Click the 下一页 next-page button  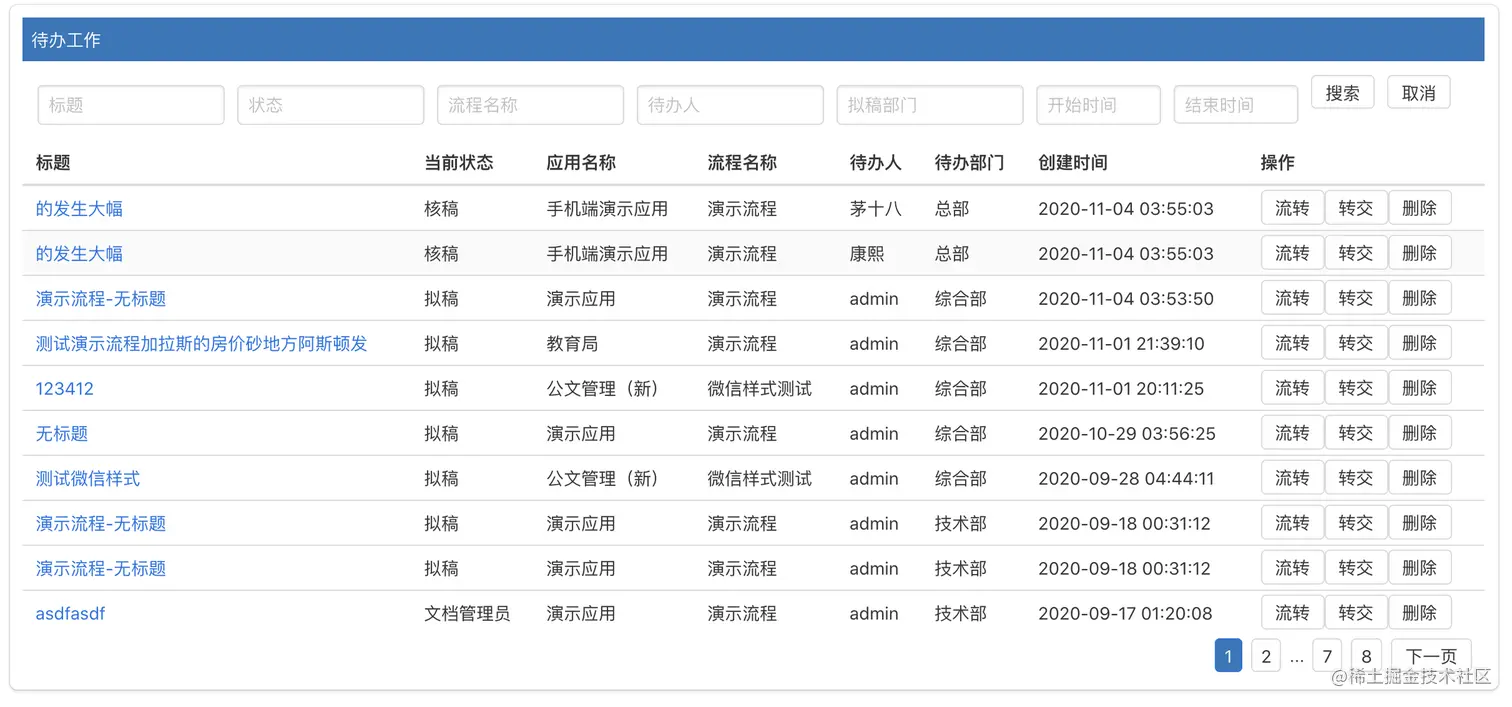[x=1432, y=656]
